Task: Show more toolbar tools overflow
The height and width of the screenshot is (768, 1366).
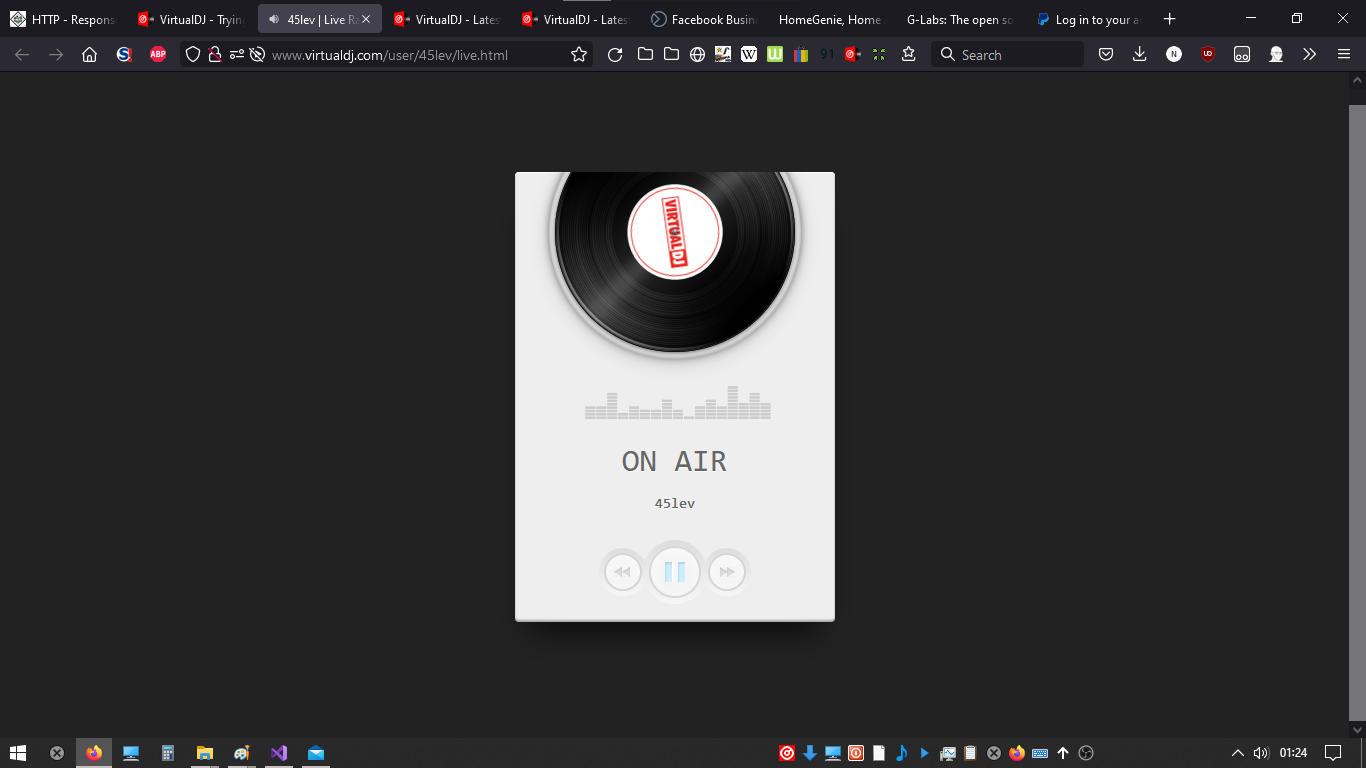Action: point(1310,55)
